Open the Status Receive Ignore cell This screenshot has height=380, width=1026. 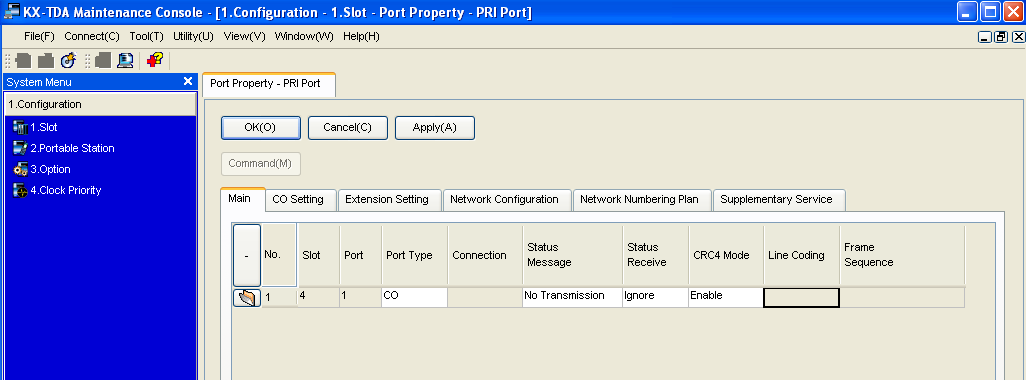click(655, 296)
